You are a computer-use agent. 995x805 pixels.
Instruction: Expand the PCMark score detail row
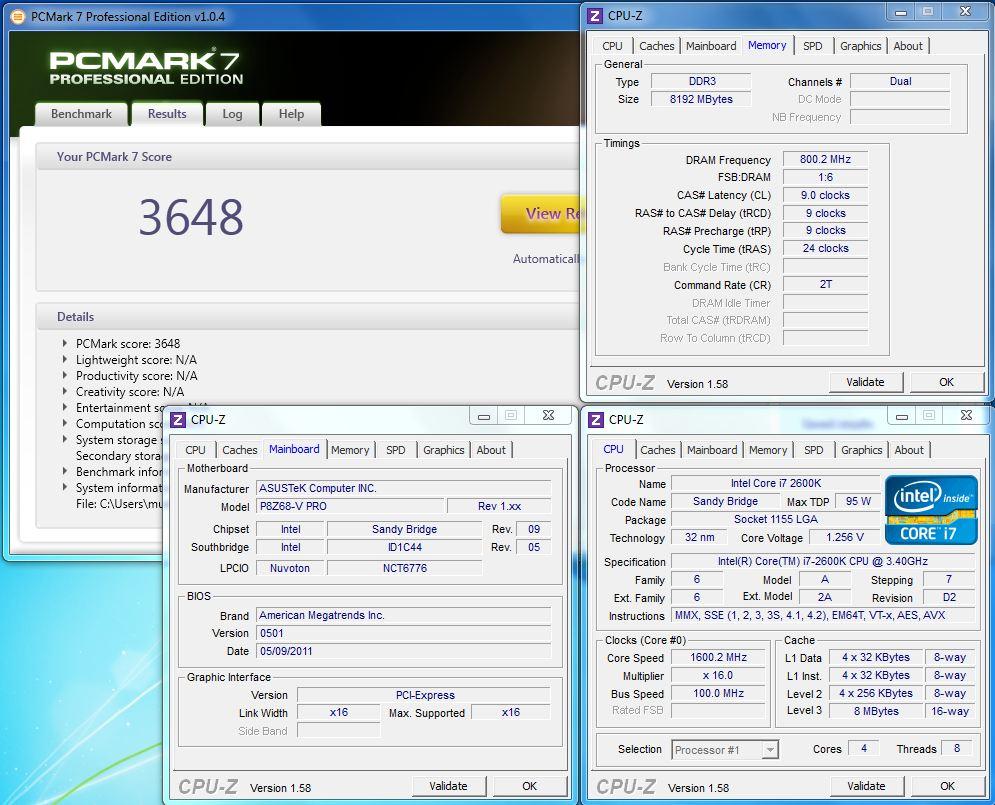point(65,343)
